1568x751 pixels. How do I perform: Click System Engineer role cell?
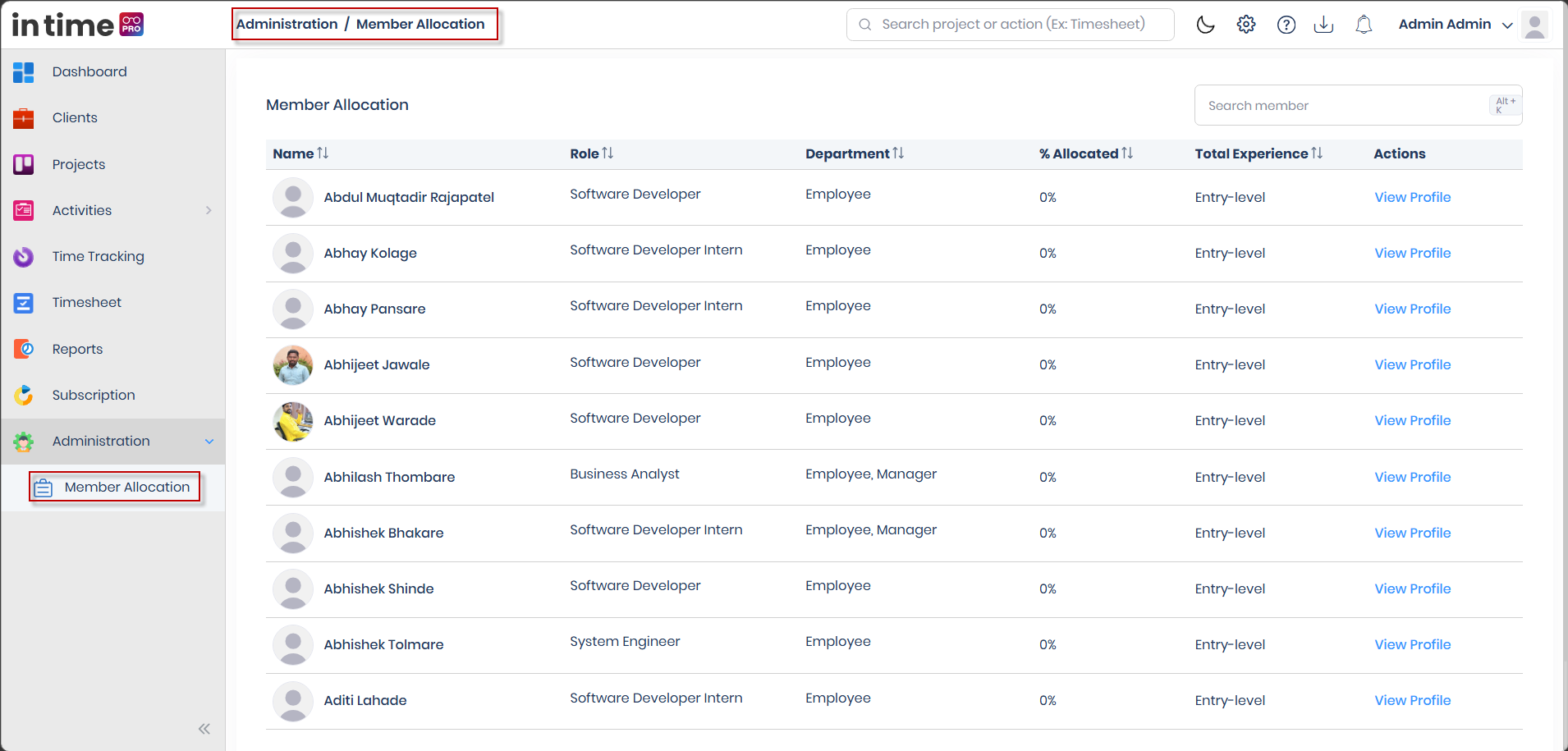[x=625, y=642]
